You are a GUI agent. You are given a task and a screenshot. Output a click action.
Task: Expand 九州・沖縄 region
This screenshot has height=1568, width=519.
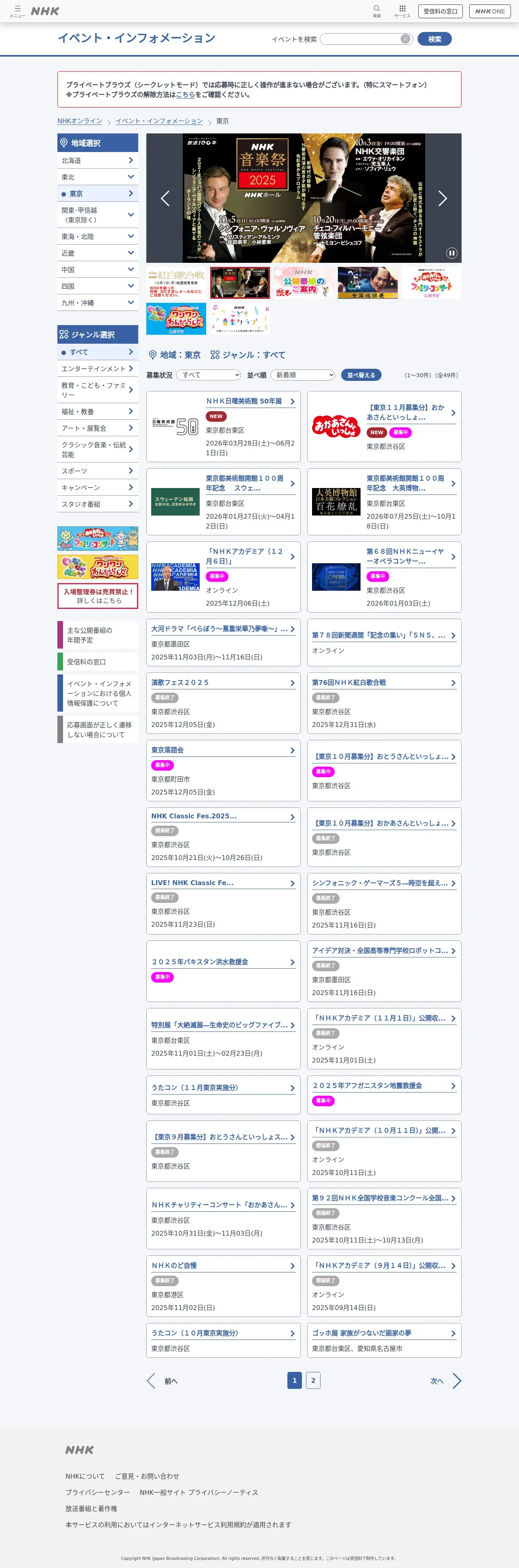tap(98, 302)
